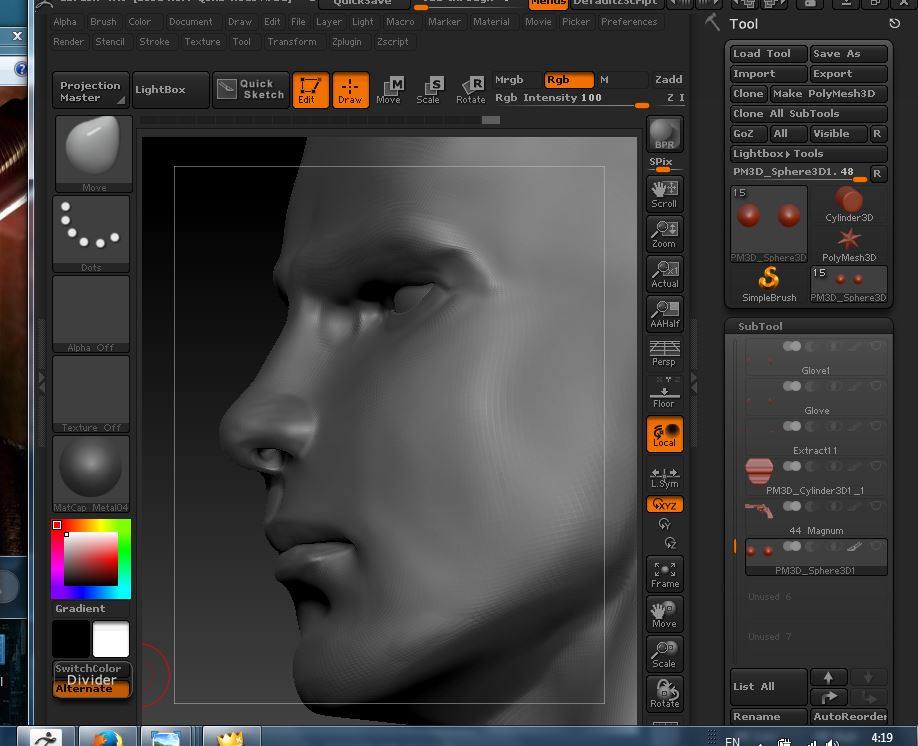Click the right shelf Scale icon
The width and height of the screenshot is (918, 746).
664,654
